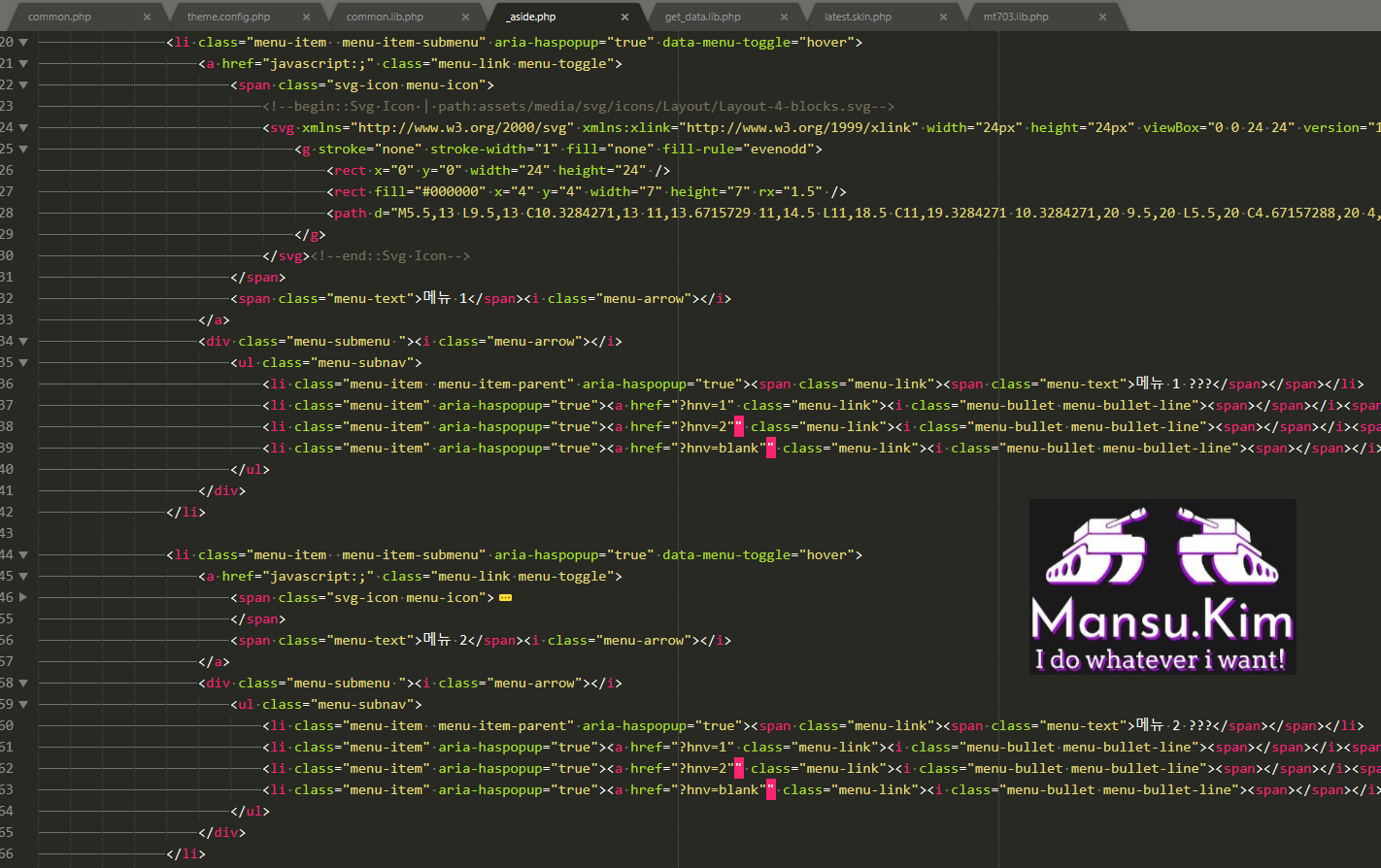Click the Mansu.Kim tank logo image
1381x868 pixels.
click(x=1162, y=586)
